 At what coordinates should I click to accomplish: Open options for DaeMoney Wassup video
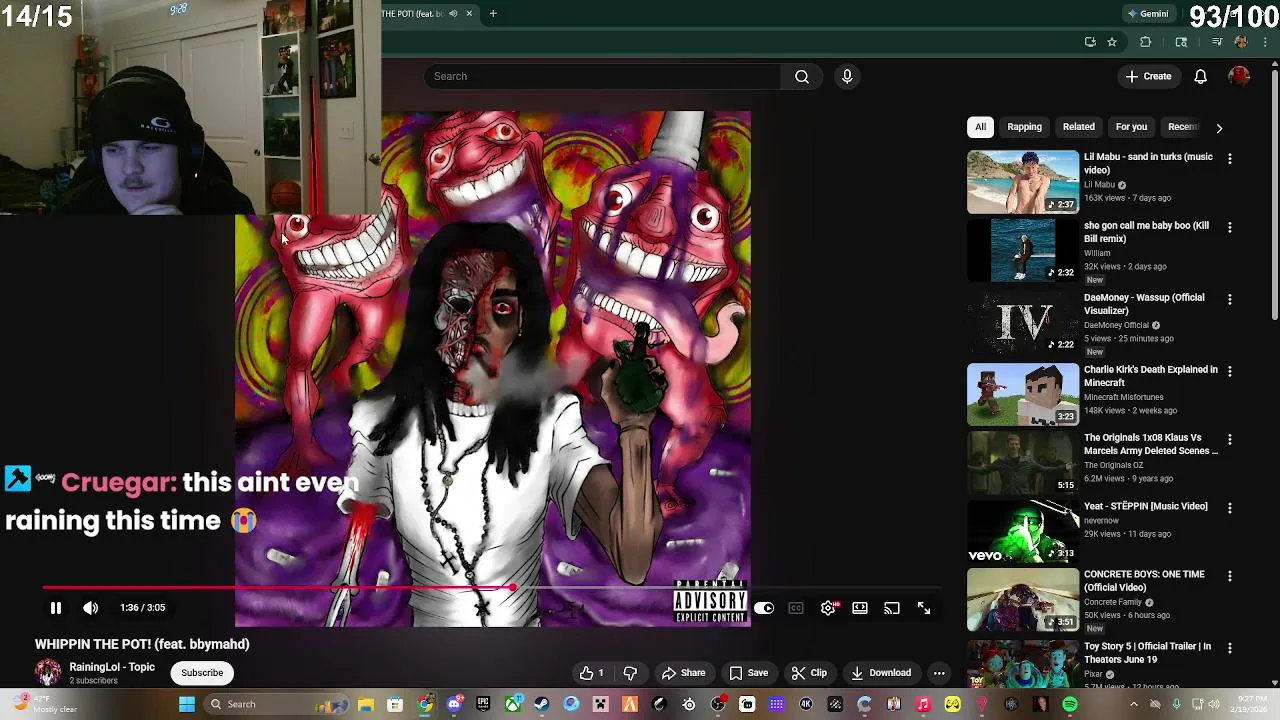(1230, 299)
